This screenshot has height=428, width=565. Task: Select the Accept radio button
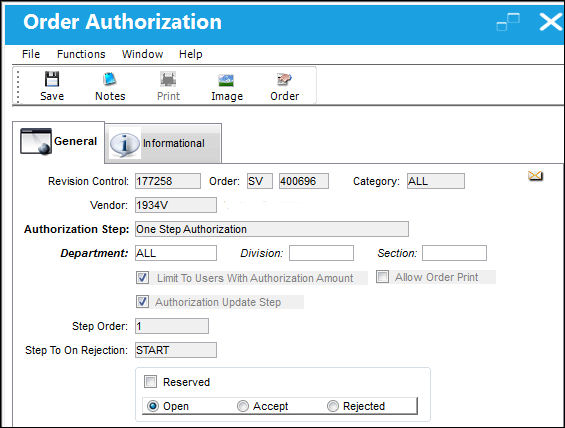(243, 406)
